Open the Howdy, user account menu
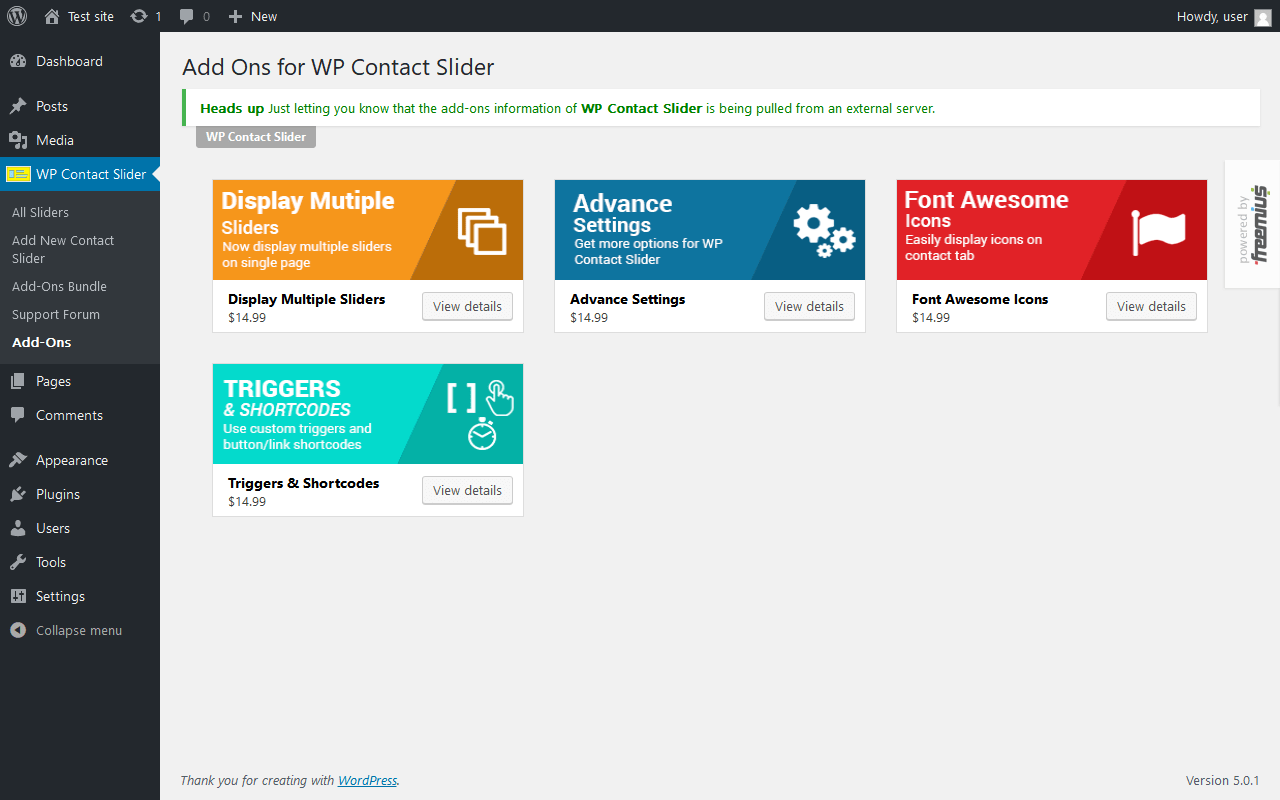Screen dimensions: 1280x800 click(x=1224, y=16)
